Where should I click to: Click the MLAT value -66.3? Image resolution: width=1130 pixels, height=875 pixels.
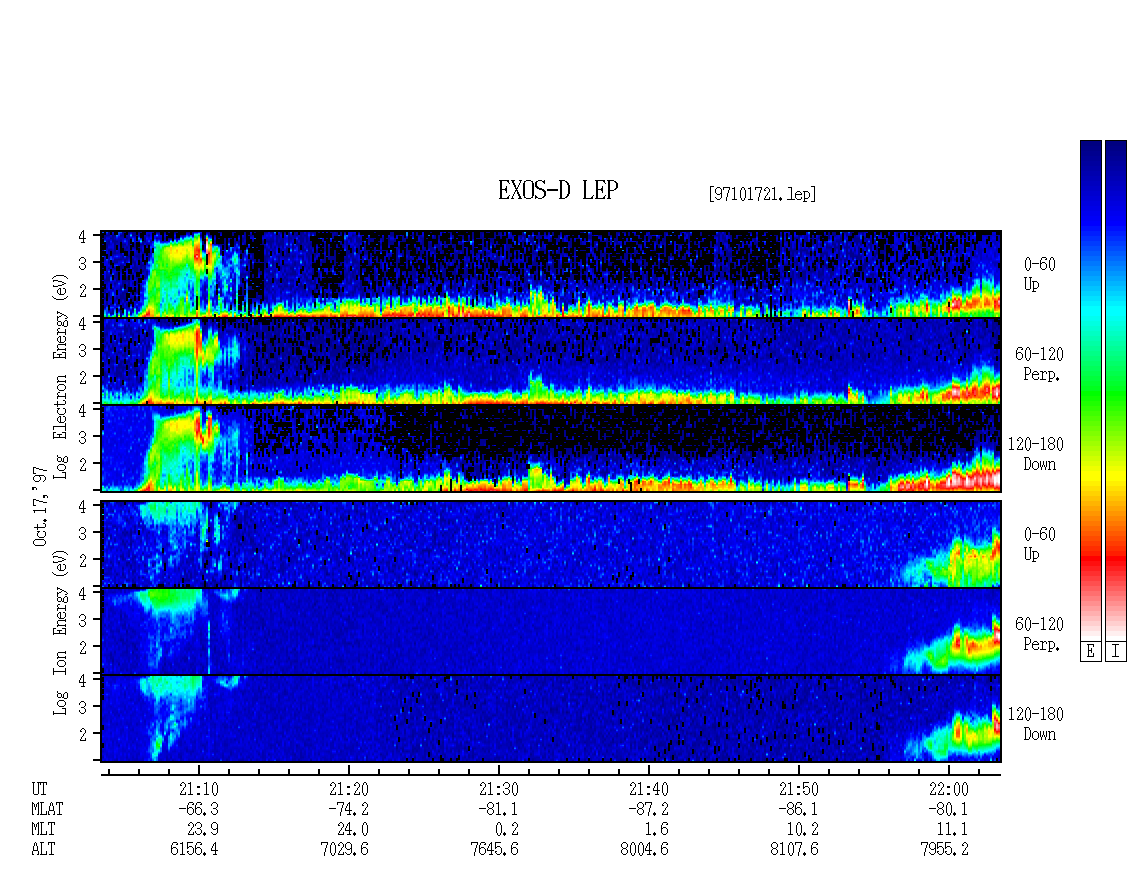(197, 809)
